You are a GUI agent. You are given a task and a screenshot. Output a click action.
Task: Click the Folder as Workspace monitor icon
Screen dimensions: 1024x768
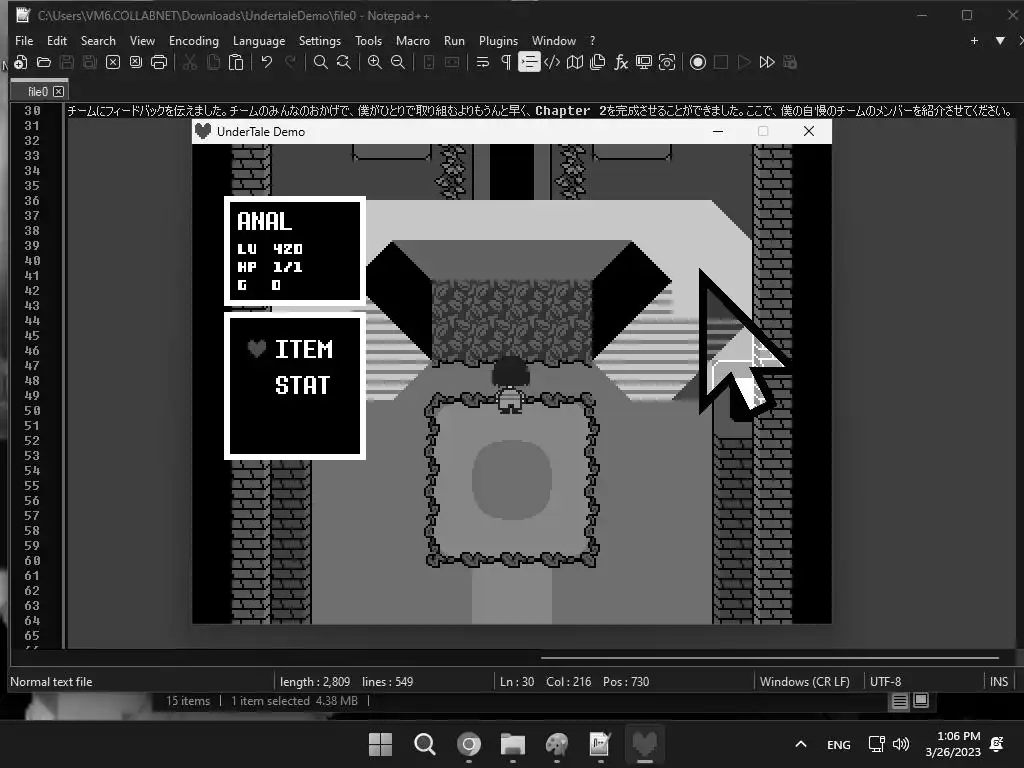(644, 62)
